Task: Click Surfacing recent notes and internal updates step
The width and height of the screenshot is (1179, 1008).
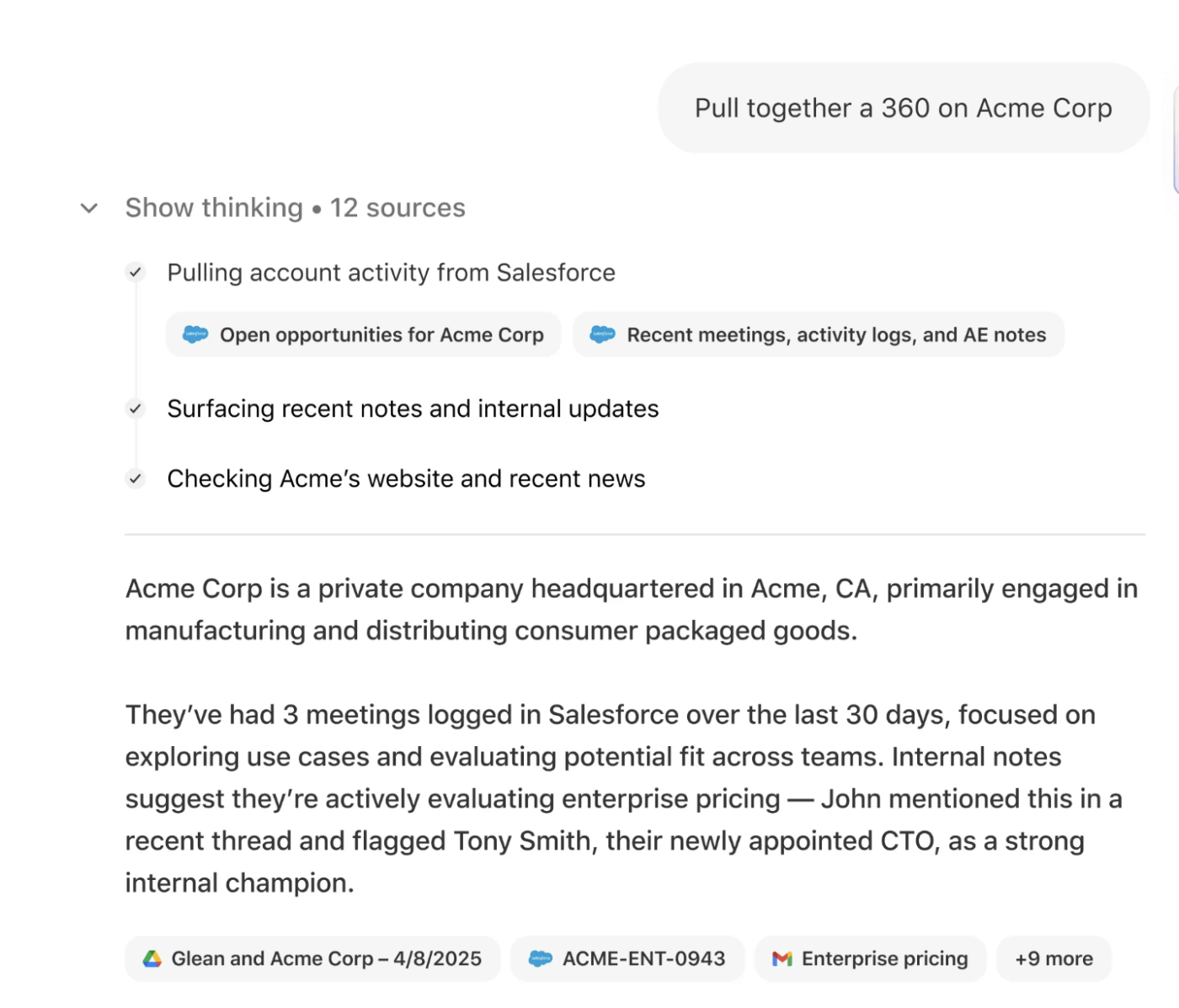Action: (413, 408)
